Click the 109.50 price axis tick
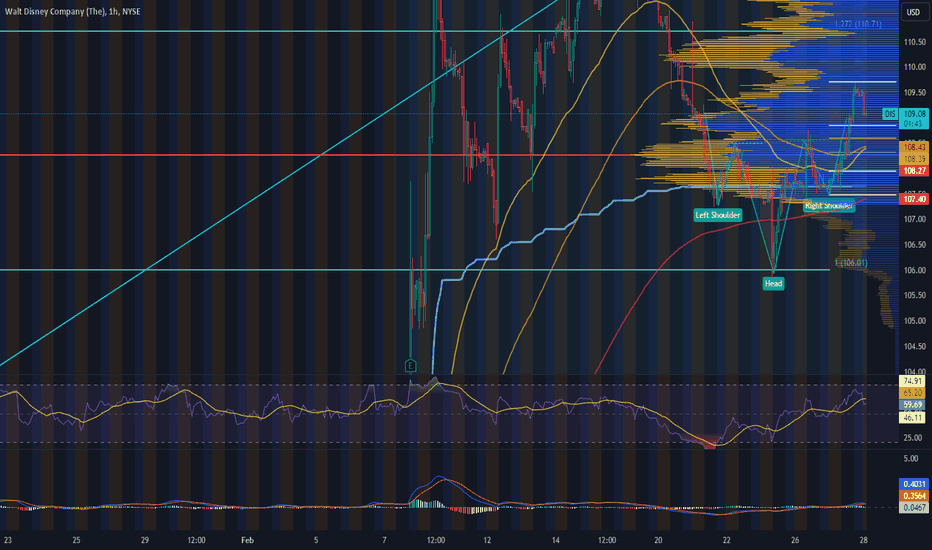The height and width of the screenshot is (550, 932). click(x=914, y=93)
